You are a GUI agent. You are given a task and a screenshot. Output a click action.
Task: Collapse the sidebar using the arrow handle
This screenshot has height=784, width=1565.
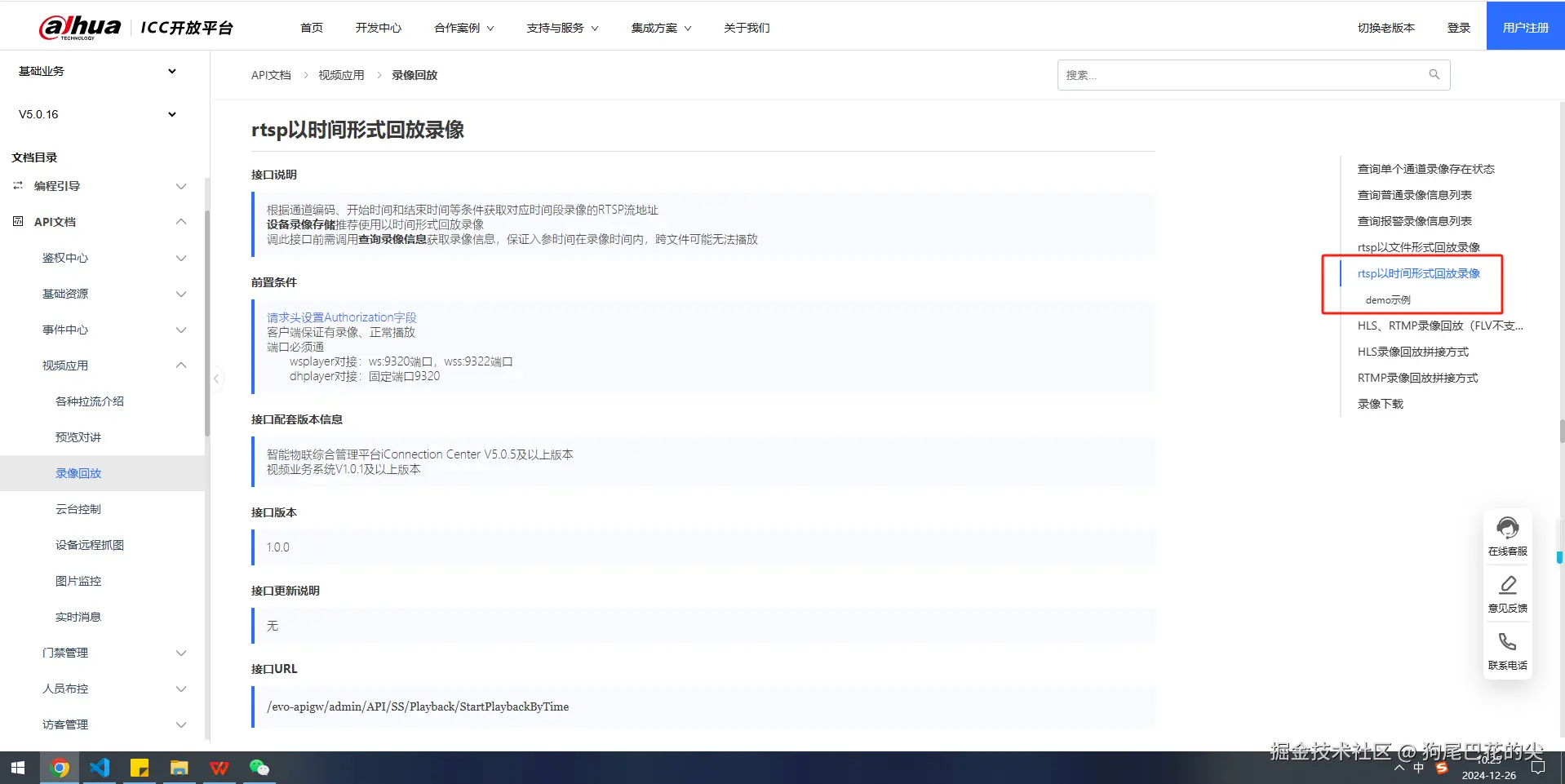(x=216, y=378)
